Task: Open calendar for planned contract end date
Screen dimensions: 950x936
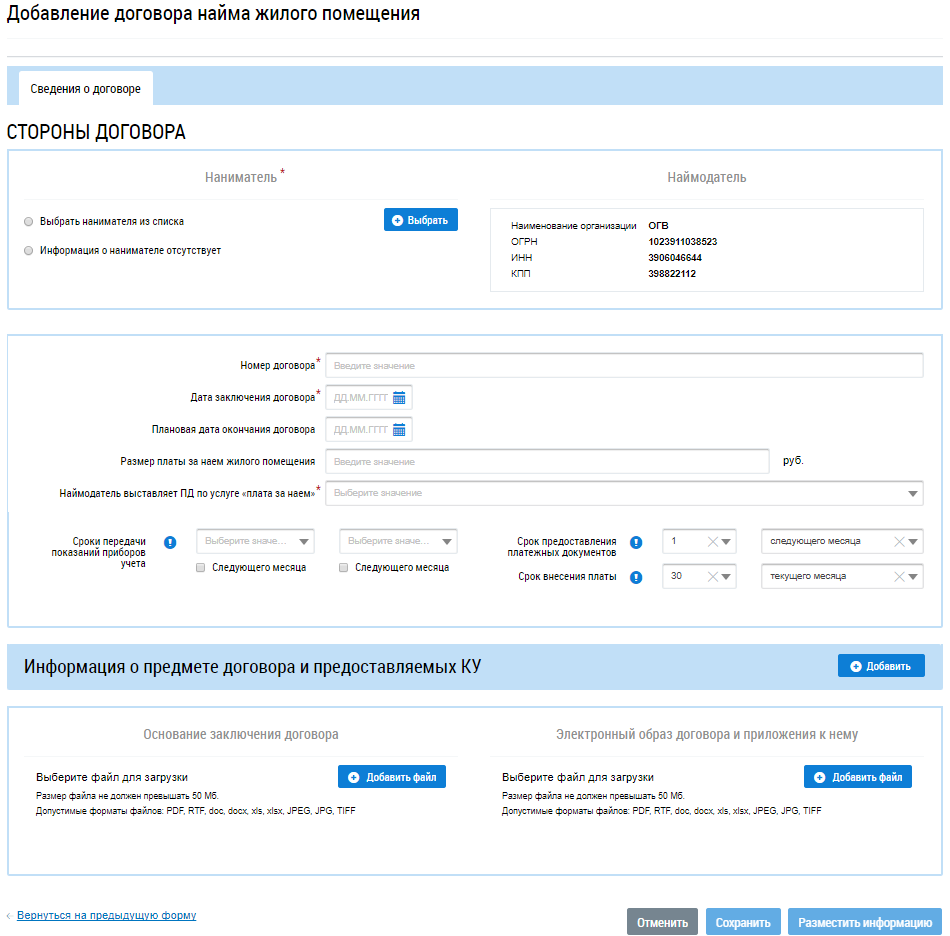Action: click(x=399, y=430)
